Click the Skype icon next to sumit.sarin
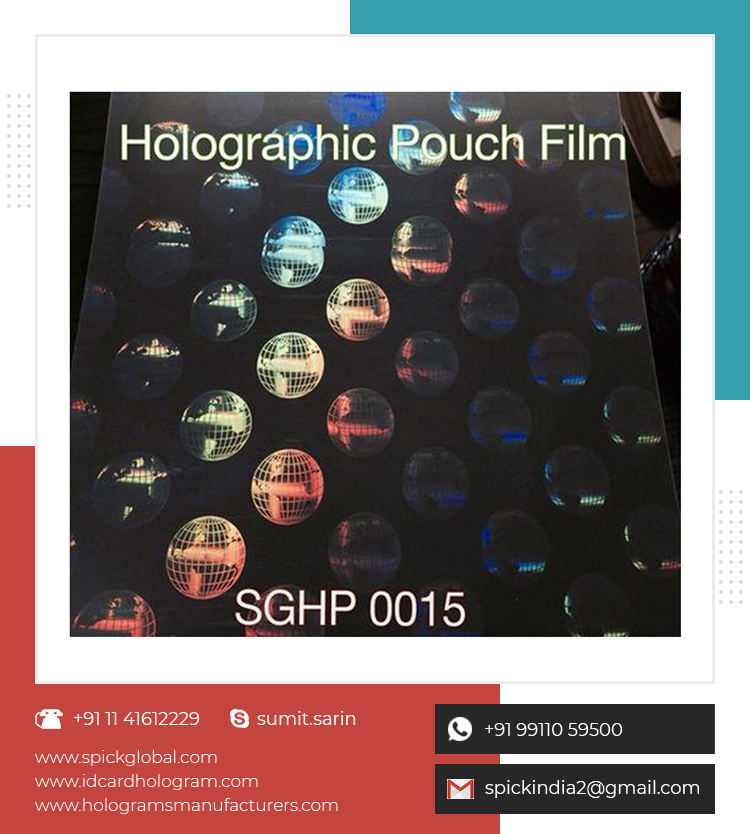Screen dimensions: 750x834 click(239, 719)
